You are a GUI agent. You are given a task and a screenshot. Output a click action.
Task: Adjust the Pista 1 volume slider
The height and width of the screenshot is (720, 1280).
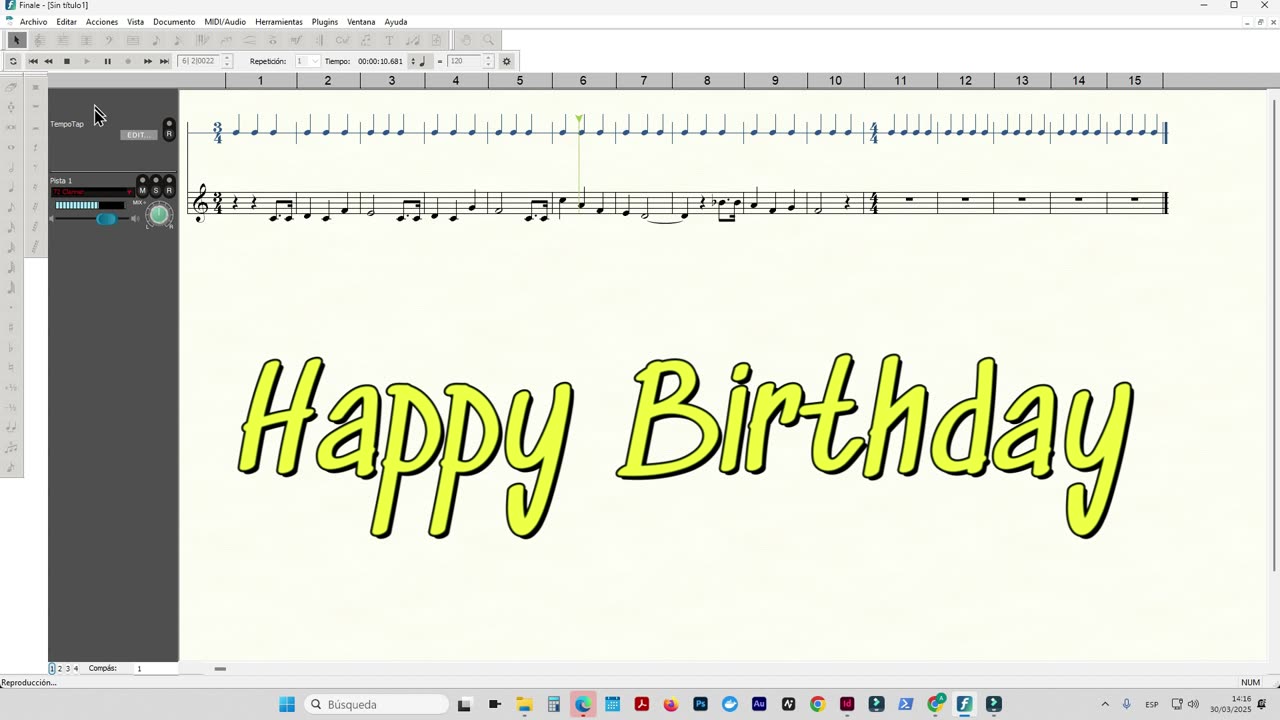[106, 219]
